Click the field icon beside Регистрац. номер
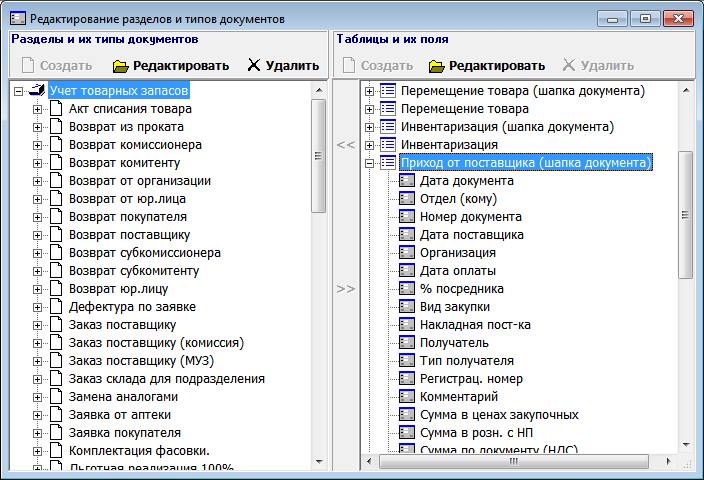704x480 pixels. click(407, 379)
